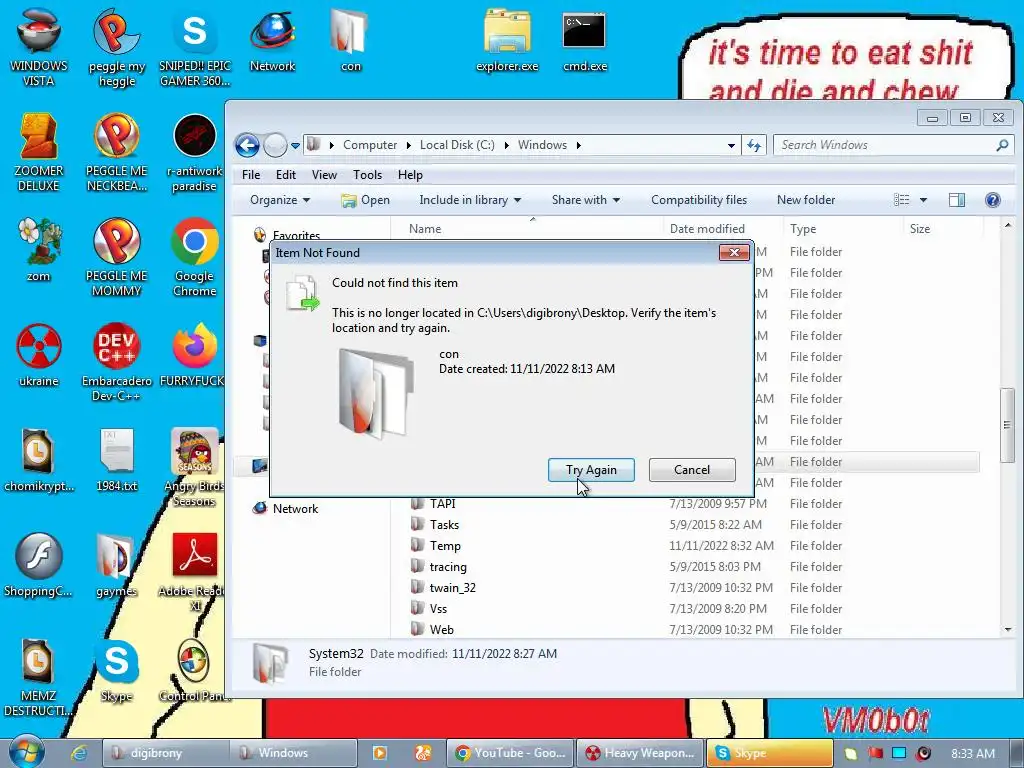Sort by the Name column header
This screenshot has width=1024, height=768.
pyautogui.click(x=424, y=229)
